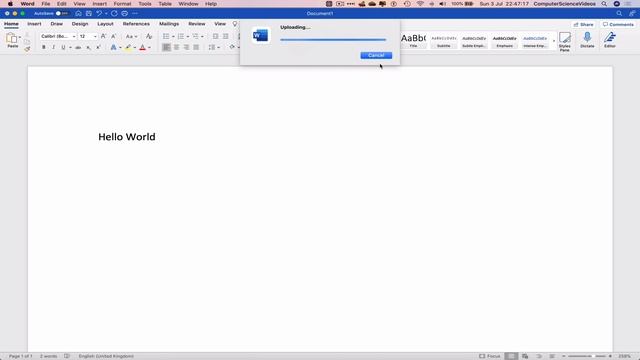Redo using the circular arrow icon
The width and height of the screenshot is (640, 360).
[x=114, y=13]
